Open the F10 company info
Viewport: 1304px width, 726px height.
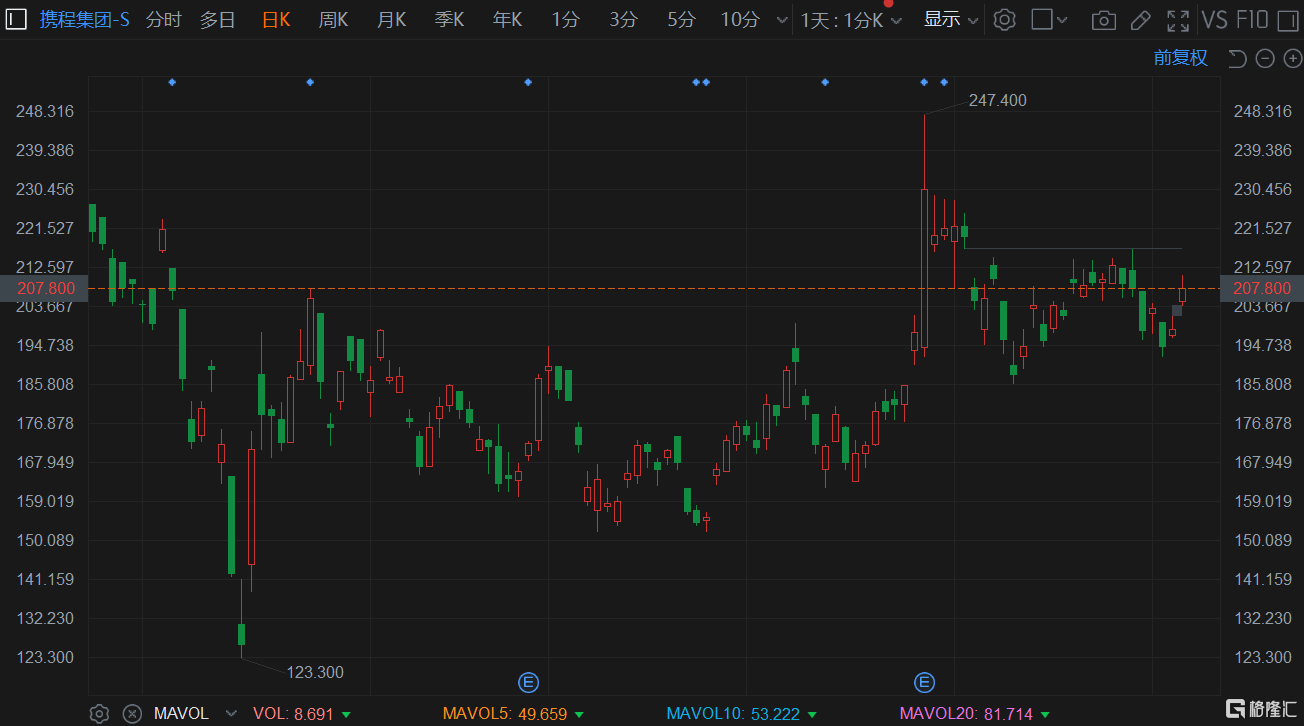pyautogui.click(x=1253, y=20)
